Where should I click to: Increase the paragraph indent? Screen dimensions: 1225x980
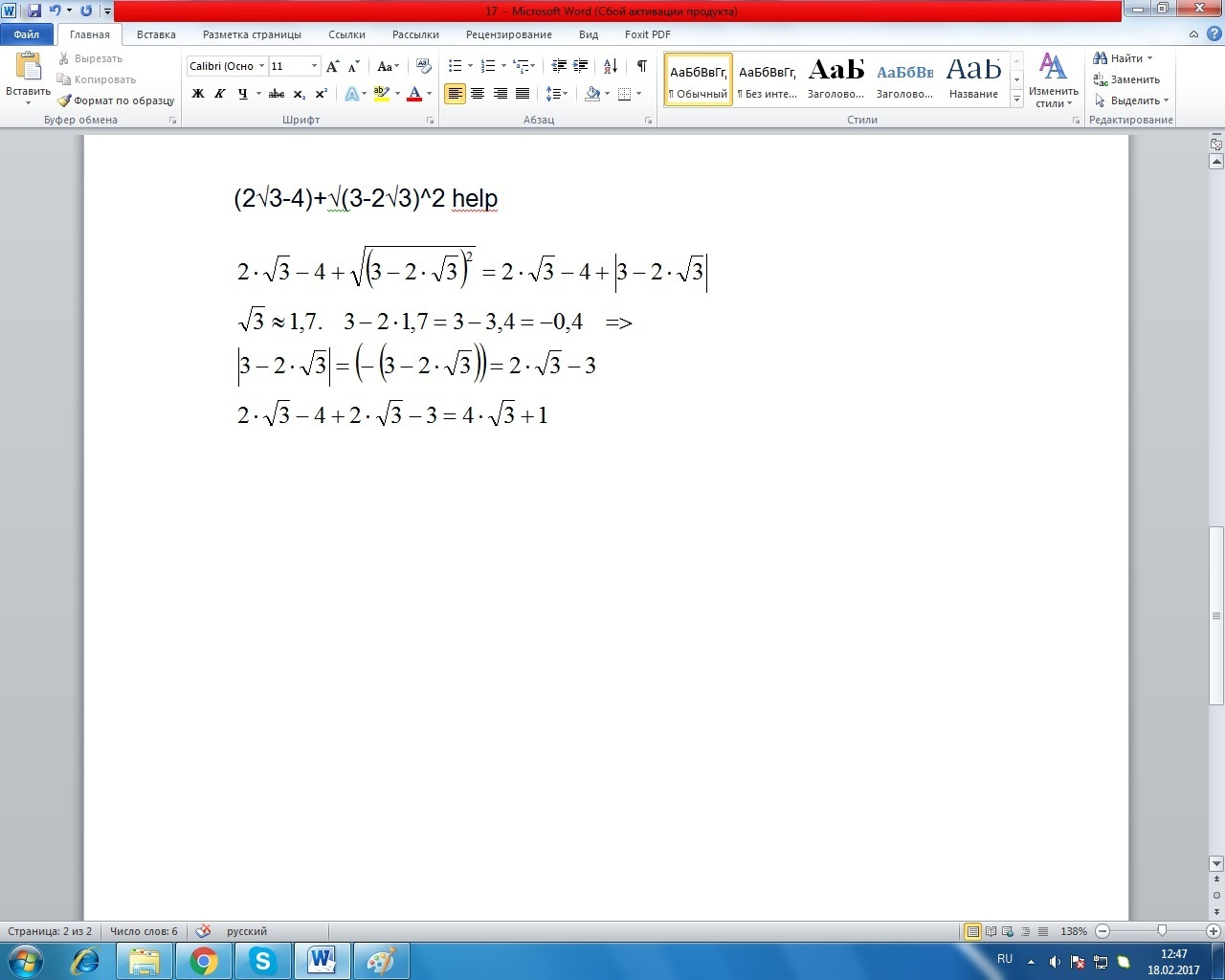click(580, 66)
